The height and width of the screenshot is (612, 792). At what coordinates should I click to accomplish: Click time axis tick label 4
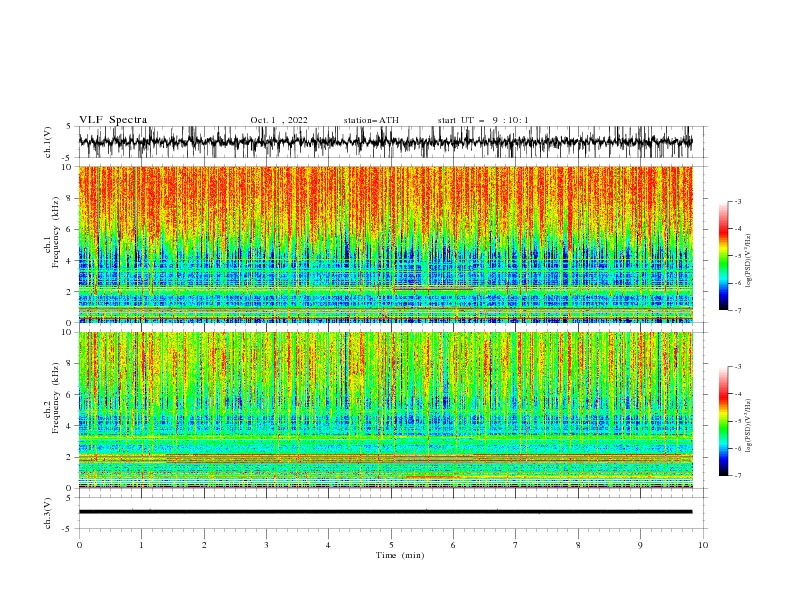328,545
